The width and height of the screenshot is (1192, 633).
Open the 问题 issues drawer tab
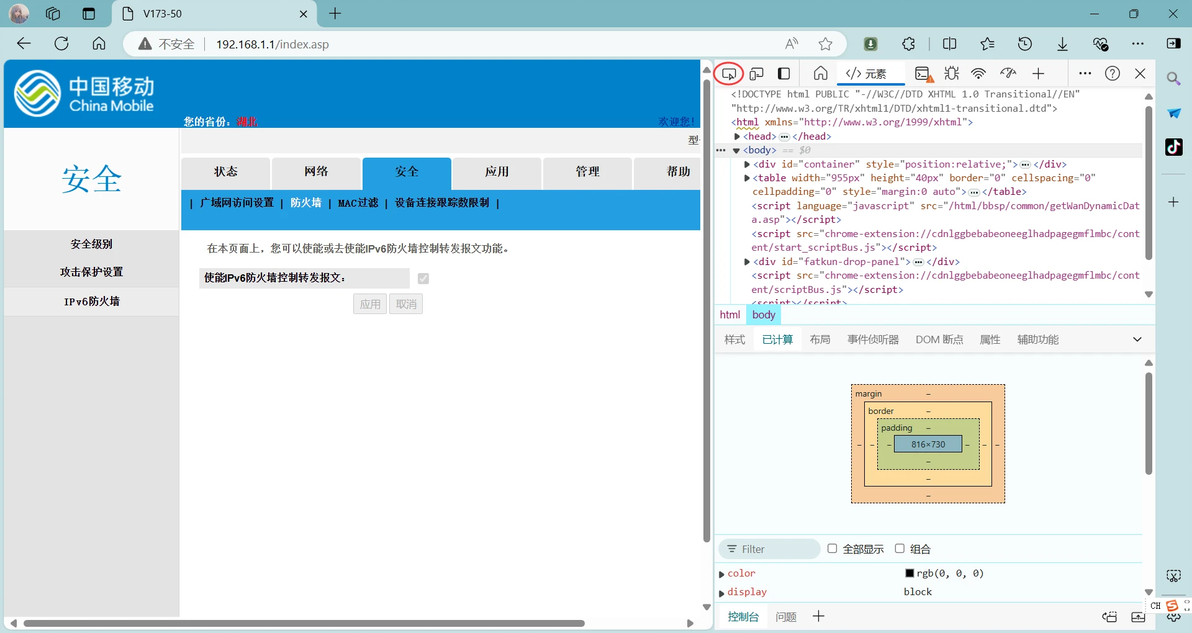[x=786, y=617]
